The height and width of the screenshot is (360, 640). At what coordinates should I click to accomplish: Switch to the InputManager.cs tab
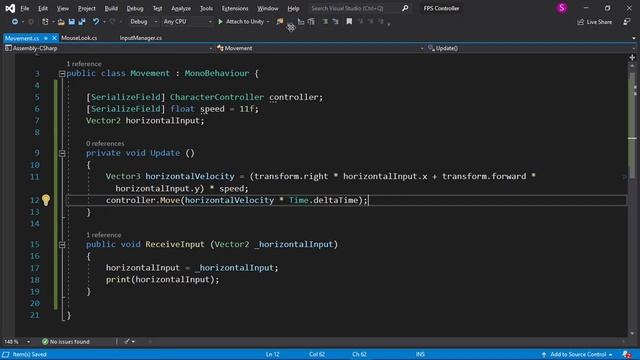tap(141, 38)
